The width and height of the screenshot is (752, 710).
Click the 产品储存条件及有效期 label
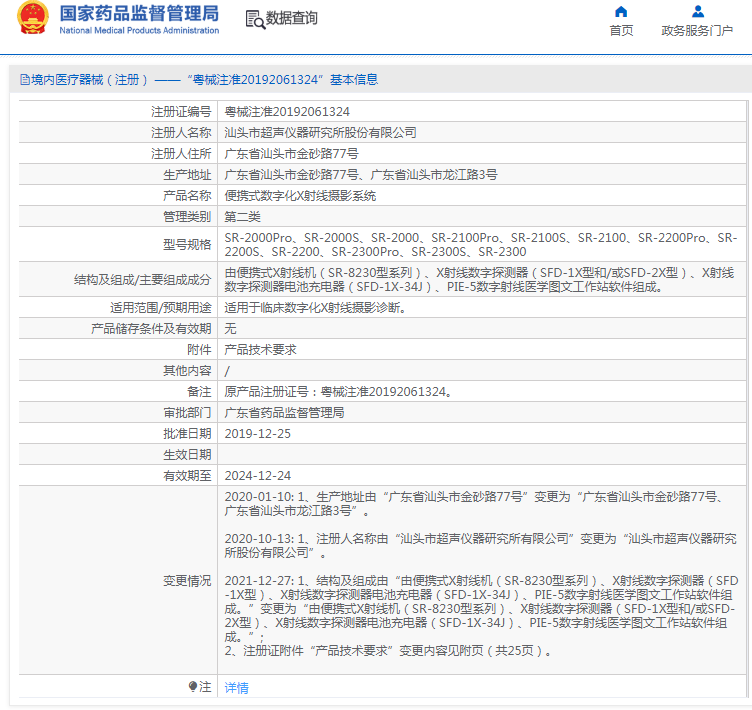pos(151,329)
